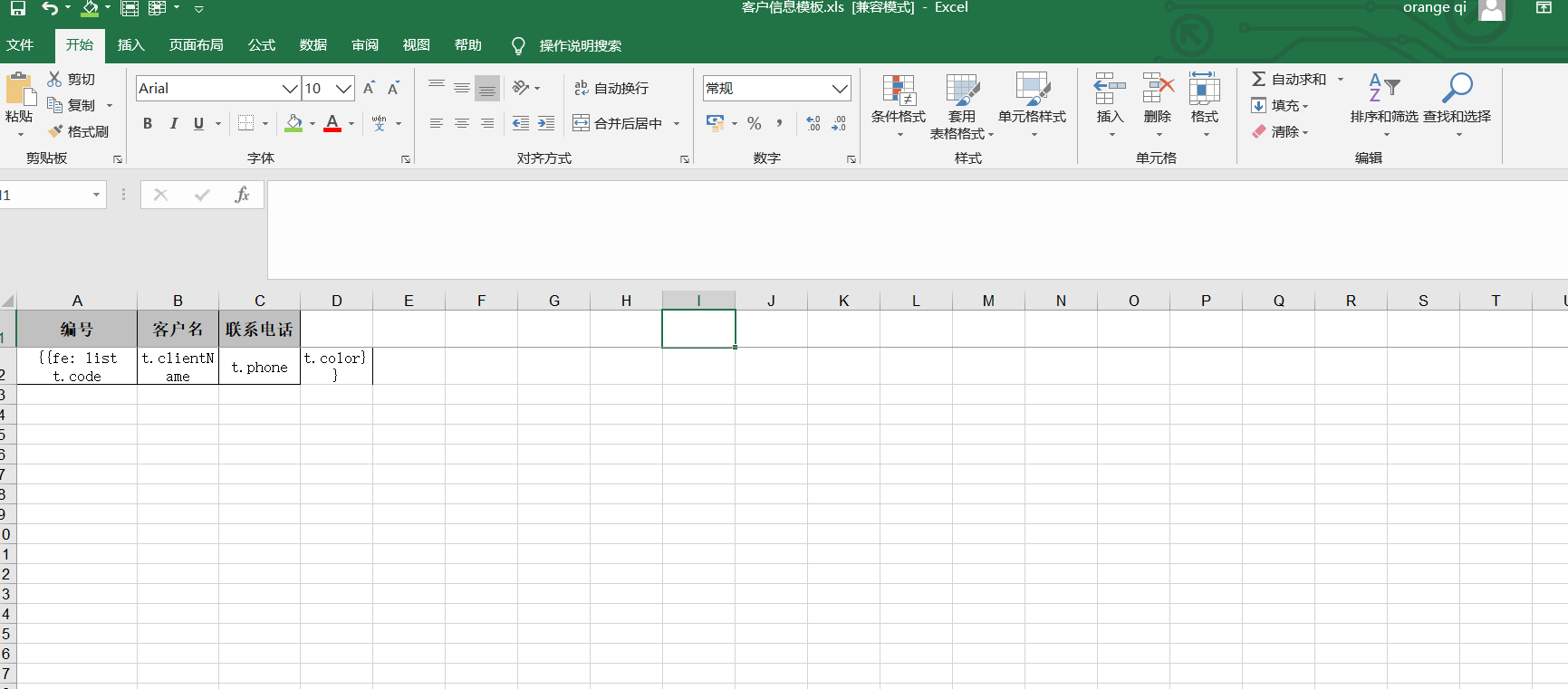
Task: Open the File (文件) tab
Action: pyautogui.click(x=20, y=45)
